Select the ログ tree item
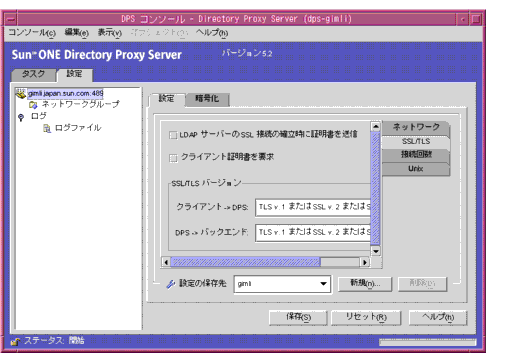 (x=38, y=117)
